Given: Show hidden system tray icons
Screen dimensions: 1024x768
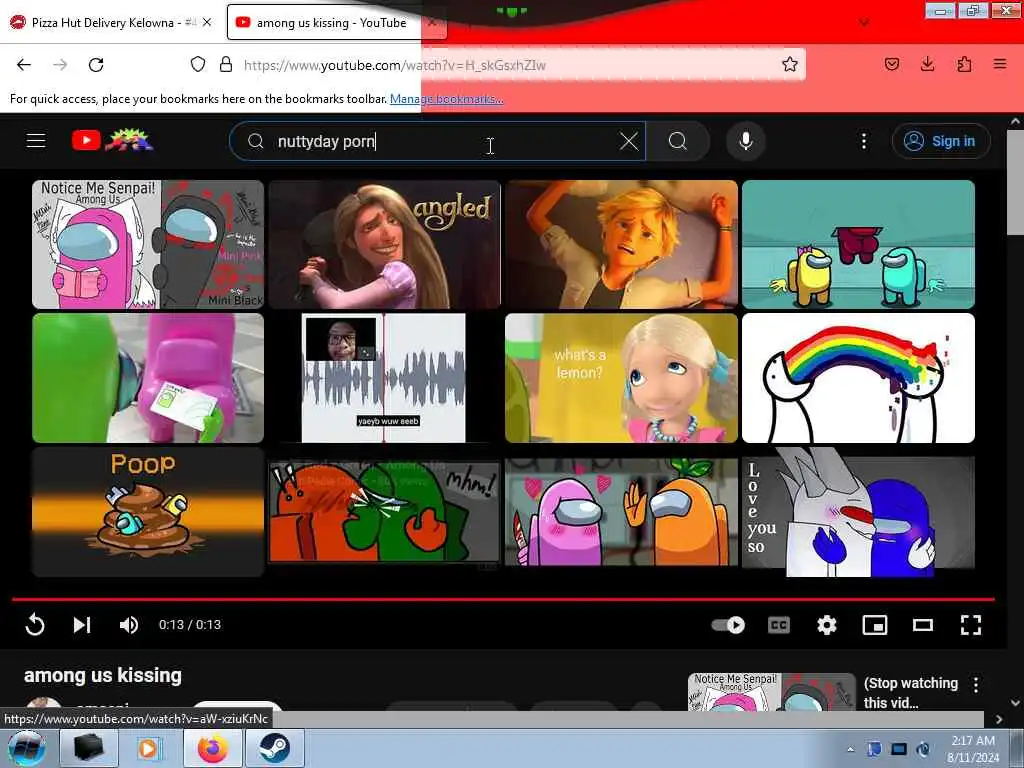Looking at the screenshot, I should point(850,749).
